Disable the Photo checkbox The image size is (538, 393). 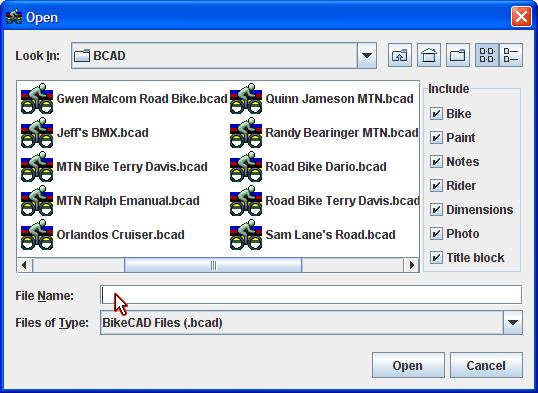(x=436, y=234)
